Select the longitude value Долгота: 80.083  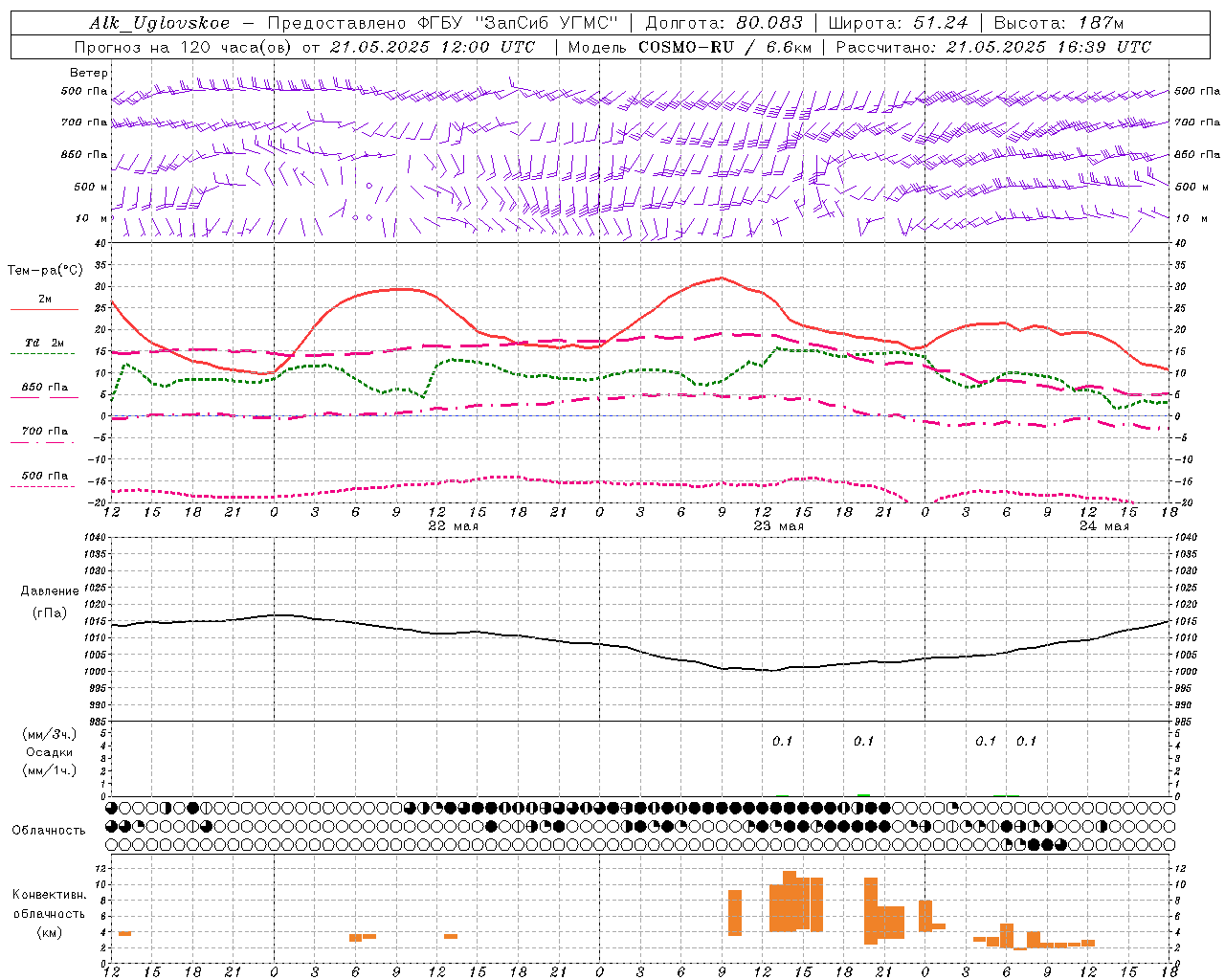724,23
